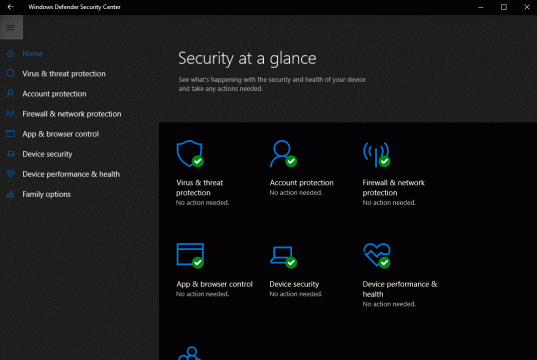Select Virus & threat protection in sidebar
The height and width of the screenshot is (360, 537).
point(64,74)
